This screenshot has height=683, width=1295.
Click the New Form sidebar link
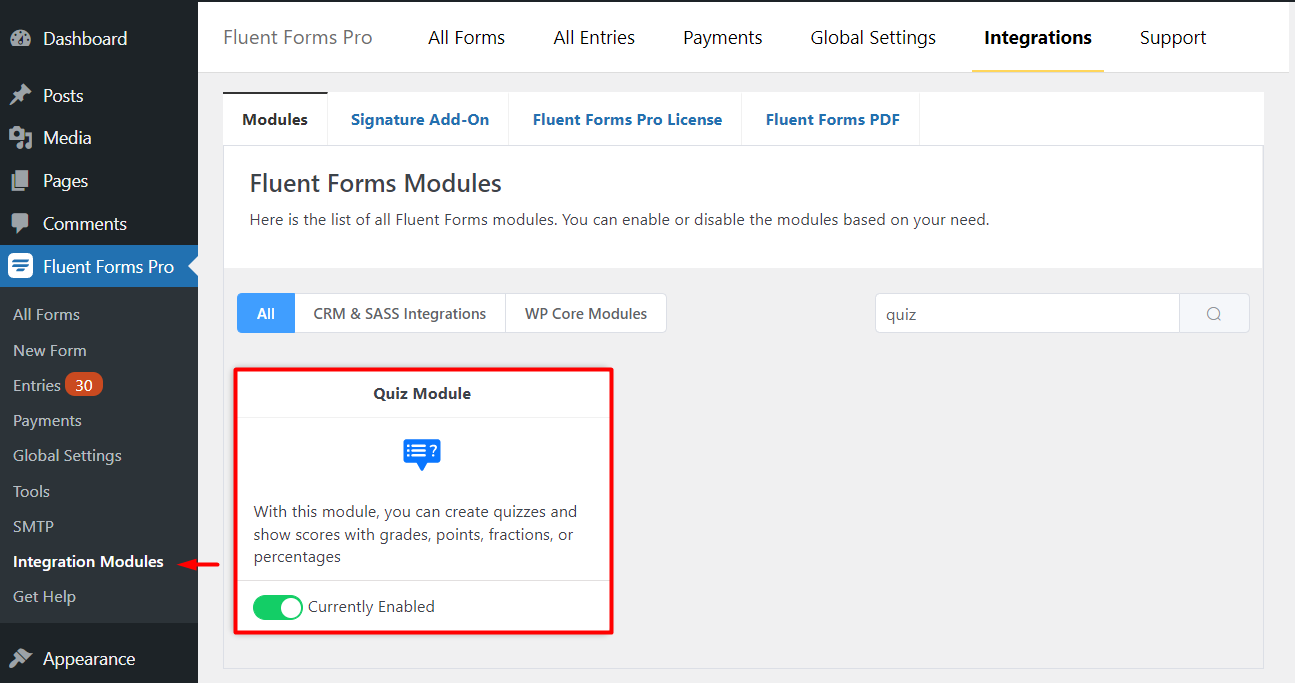point(50,350)
